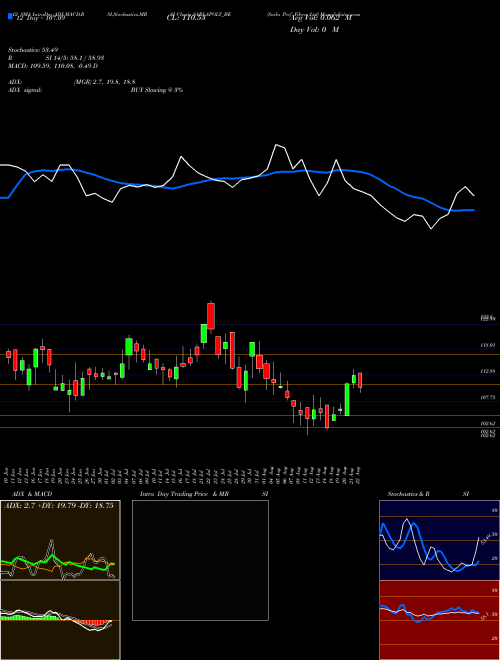Click the highest peak of the white indicator line
The height and width of the screenshot is (660, 500).
[x=277, y=145]
